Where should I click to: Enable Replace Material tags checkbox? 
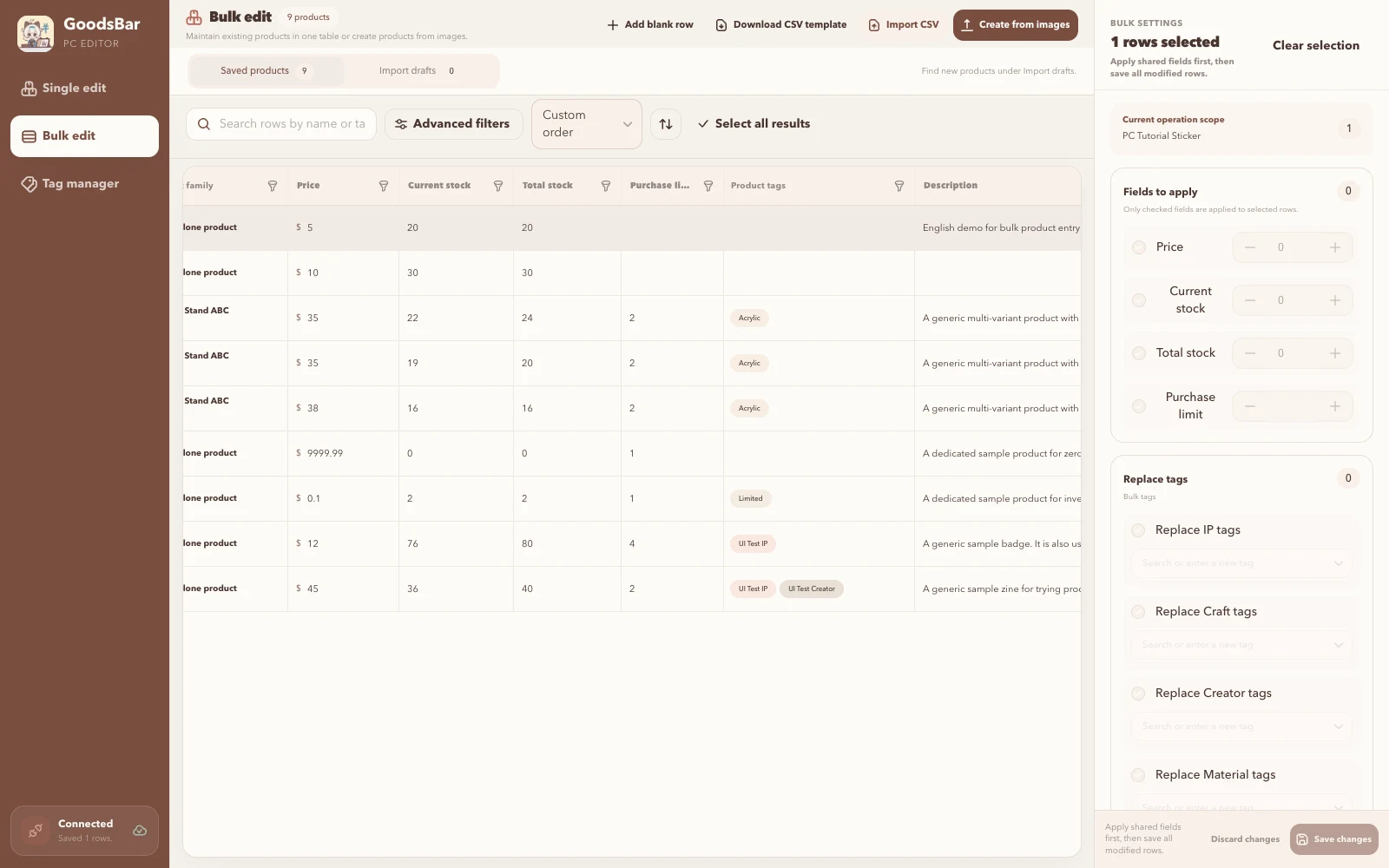(x=1138, y=775)
